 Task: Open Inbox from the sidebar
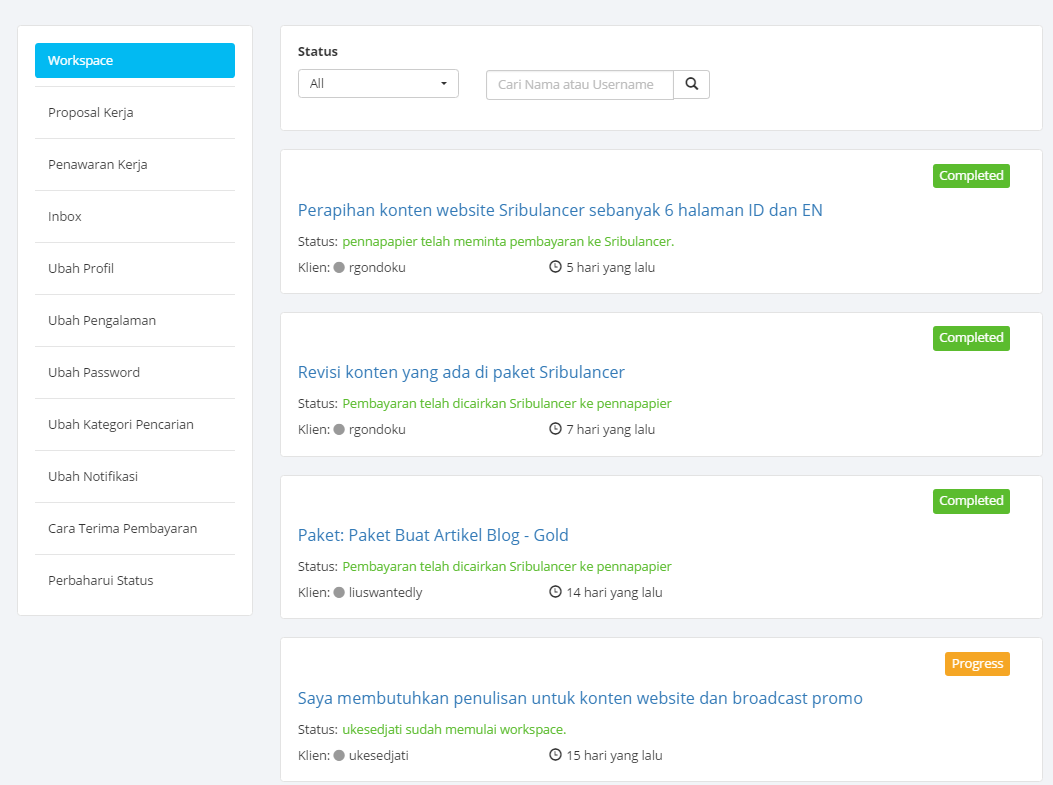coord(65,217)
